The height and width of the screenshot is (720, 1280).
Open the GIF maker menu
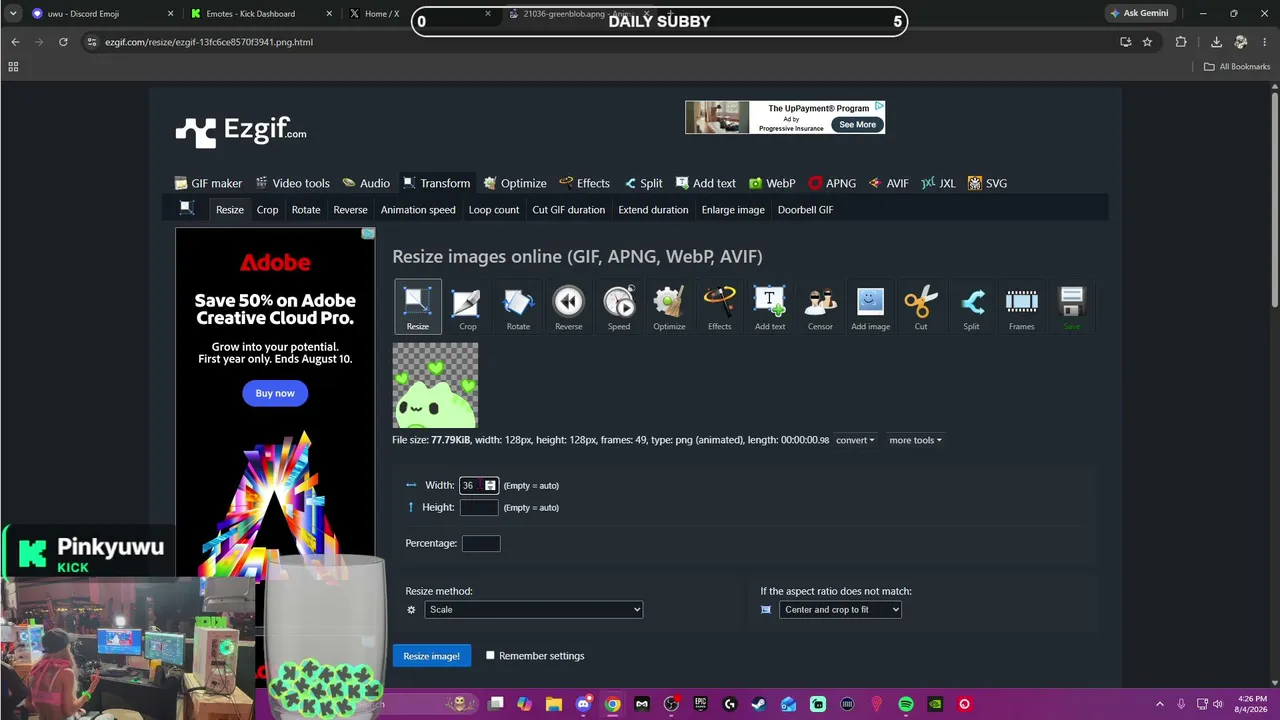pyautogui.click(x=208, y=183)
